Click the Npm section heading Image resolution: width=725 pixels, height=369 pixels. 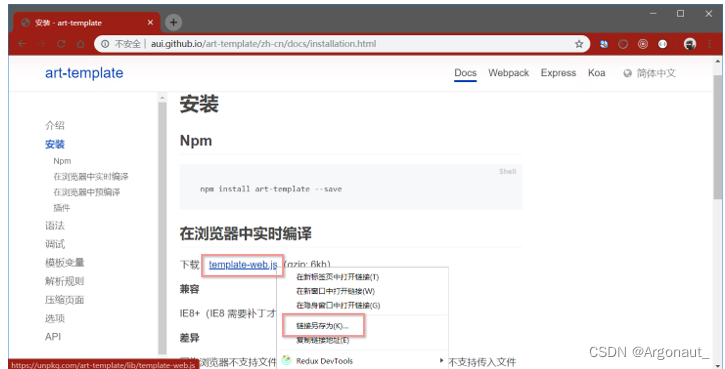196,141
